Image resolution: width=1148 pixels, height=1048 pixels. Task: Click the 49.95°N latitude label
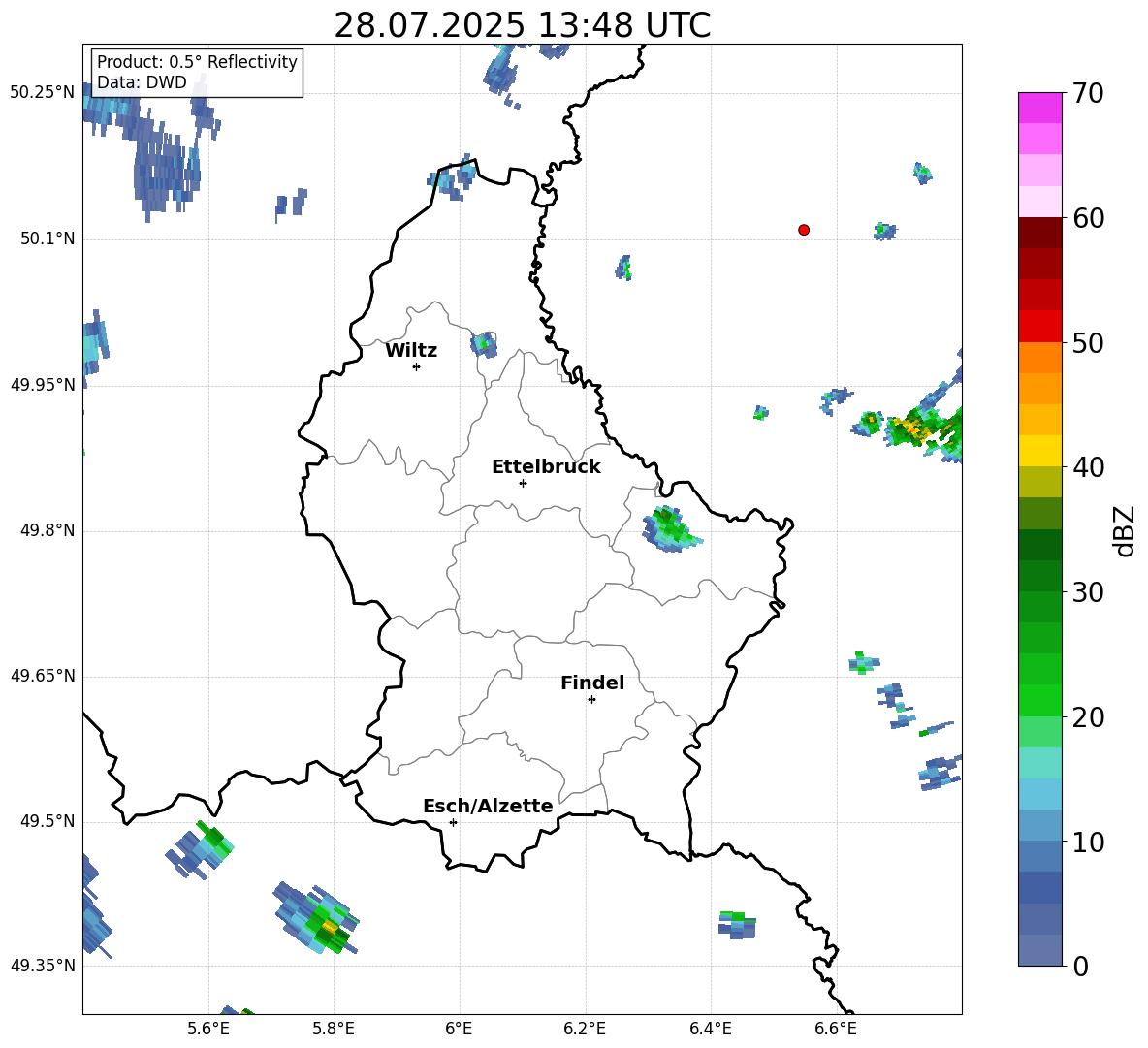coord(43,385)
